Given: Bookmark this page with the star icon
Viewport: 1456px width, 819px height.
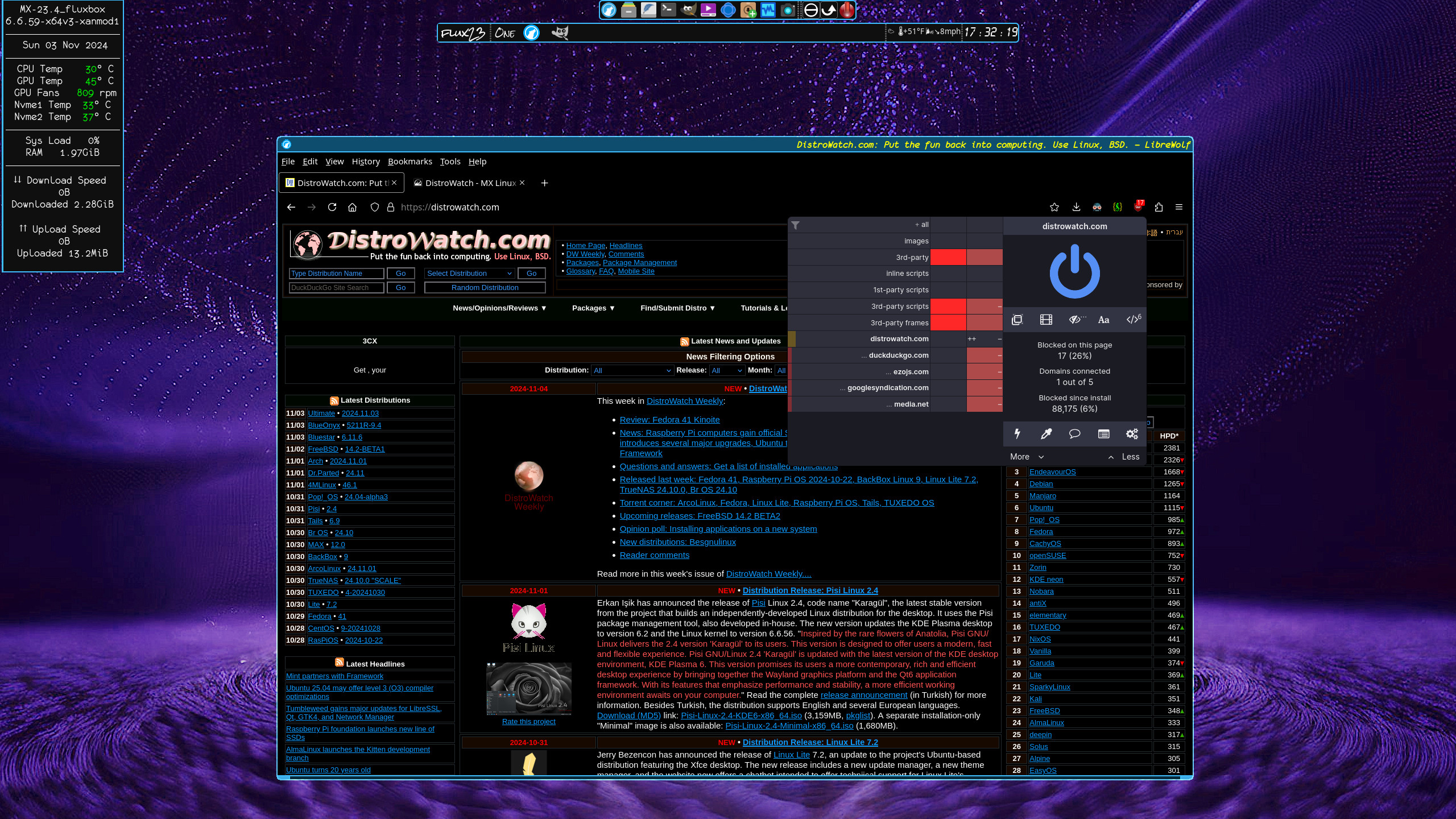Looking at the screenshot, I should (1054, 207).
